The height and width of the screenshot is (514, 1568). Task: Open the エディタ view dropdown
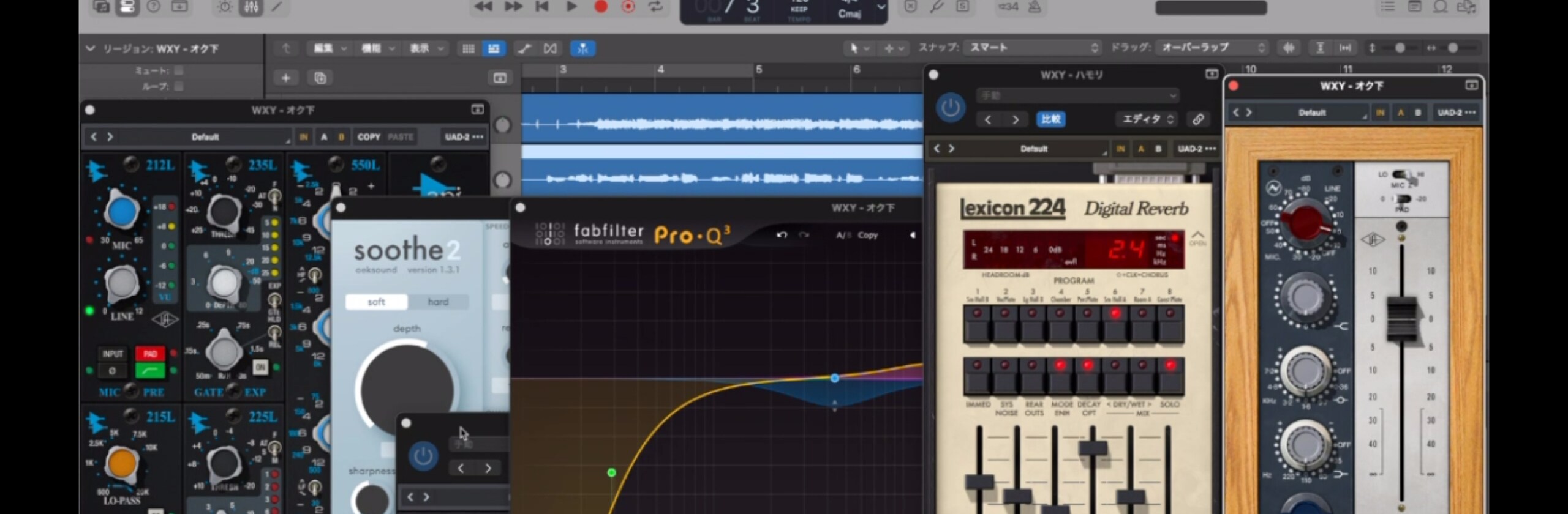click(x=1147, y=119)
